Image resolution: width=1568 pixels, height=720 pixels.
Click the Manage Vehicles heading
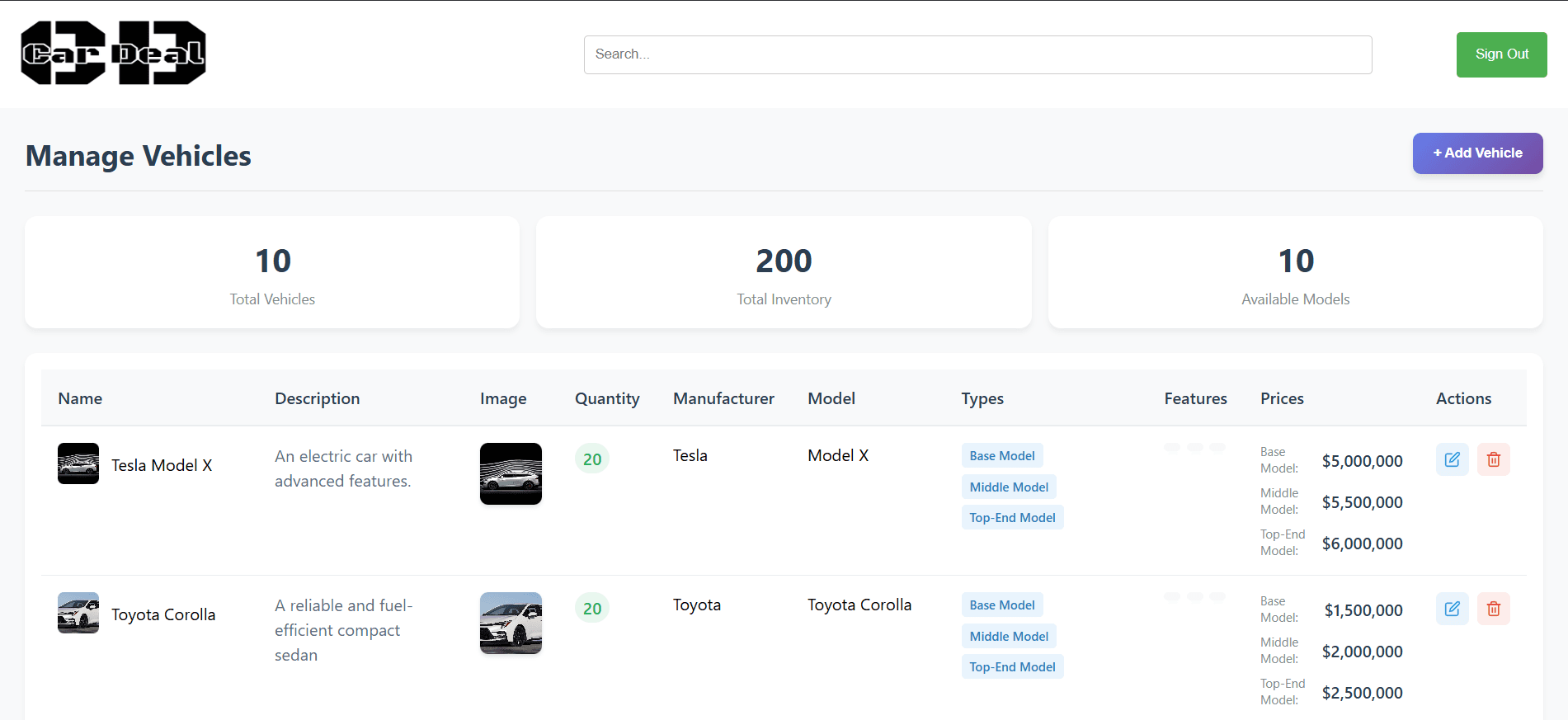tap(139, 156)
